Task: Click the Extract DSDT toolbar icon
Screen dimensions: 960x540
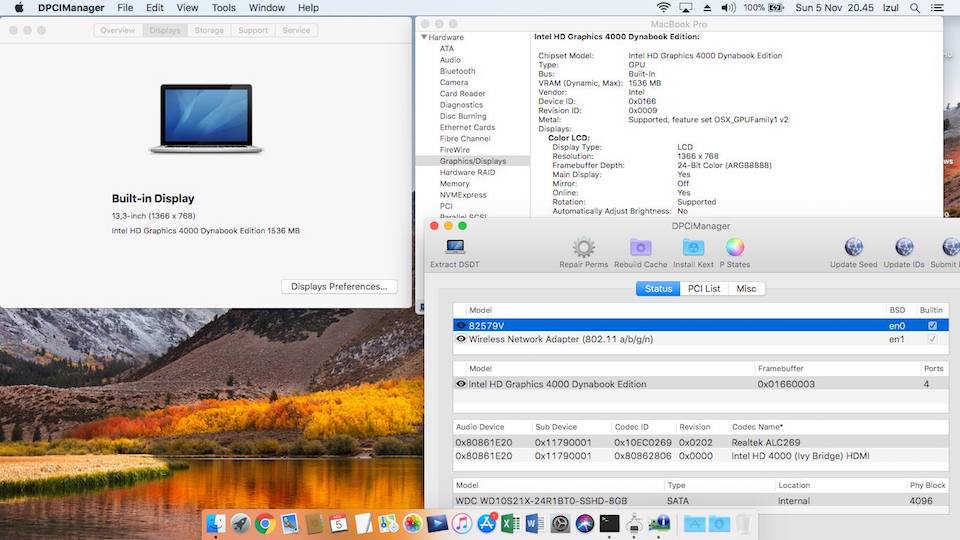Action: pos(455,247)
